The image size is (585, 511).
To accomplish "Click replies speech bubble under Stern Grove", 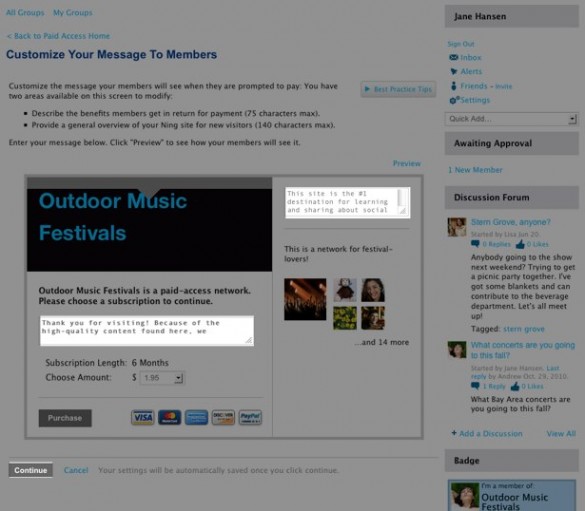I will click(475, 244).
